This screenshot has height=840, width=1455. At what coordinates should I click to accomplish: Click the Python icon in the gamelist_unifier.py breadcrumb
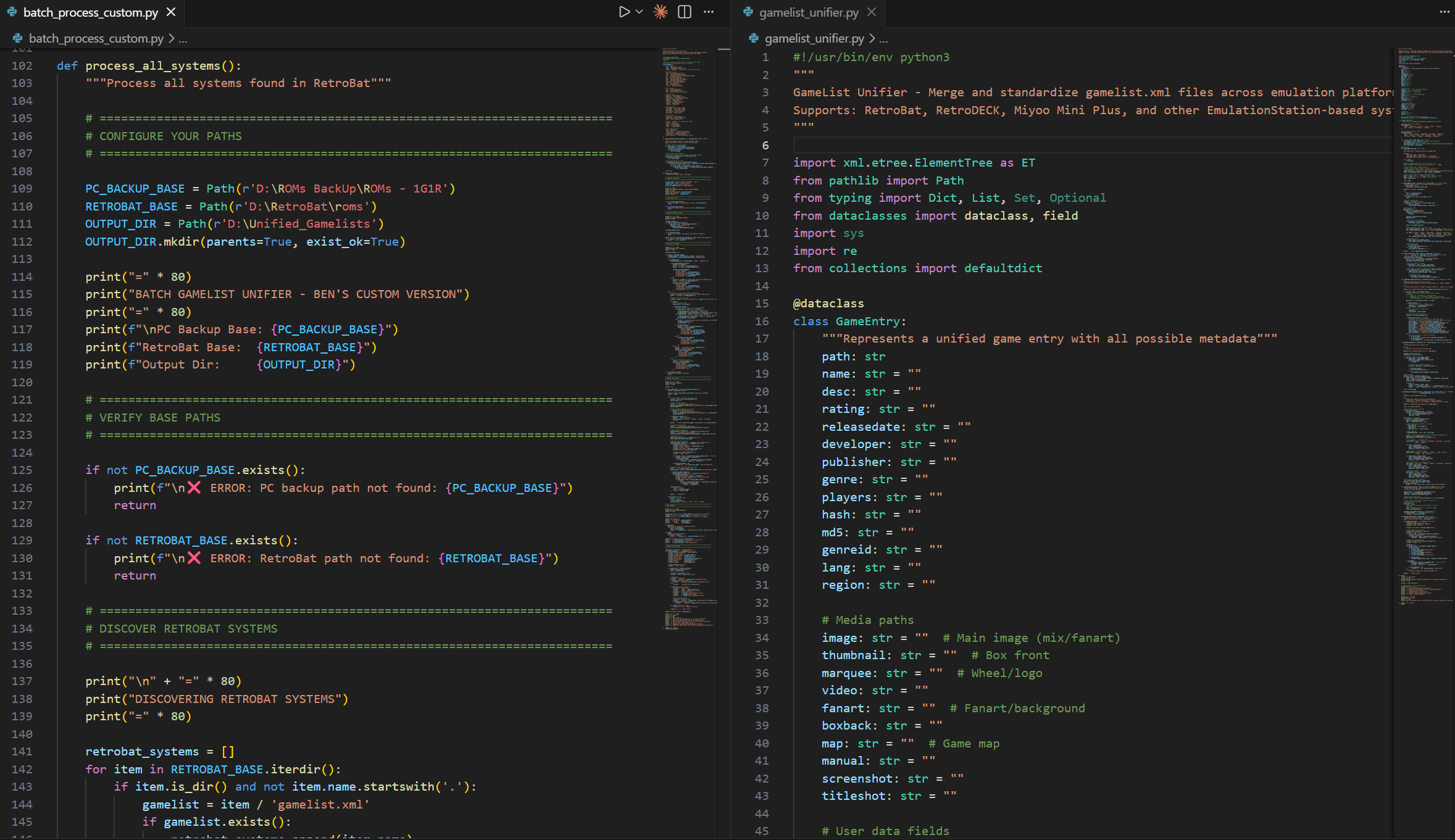[754, 38]
